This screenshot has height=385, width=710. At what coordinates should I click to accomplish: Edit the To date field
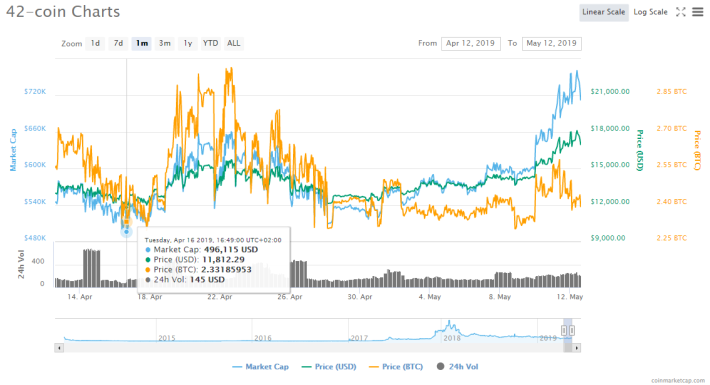tap(552, 43)
